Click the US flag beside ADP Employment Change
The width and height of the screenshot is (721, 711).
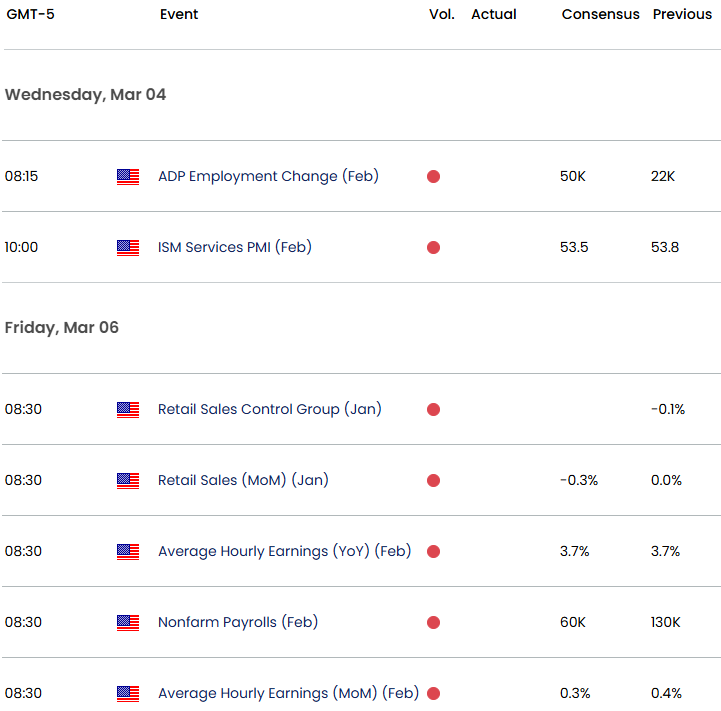(127, 177)
